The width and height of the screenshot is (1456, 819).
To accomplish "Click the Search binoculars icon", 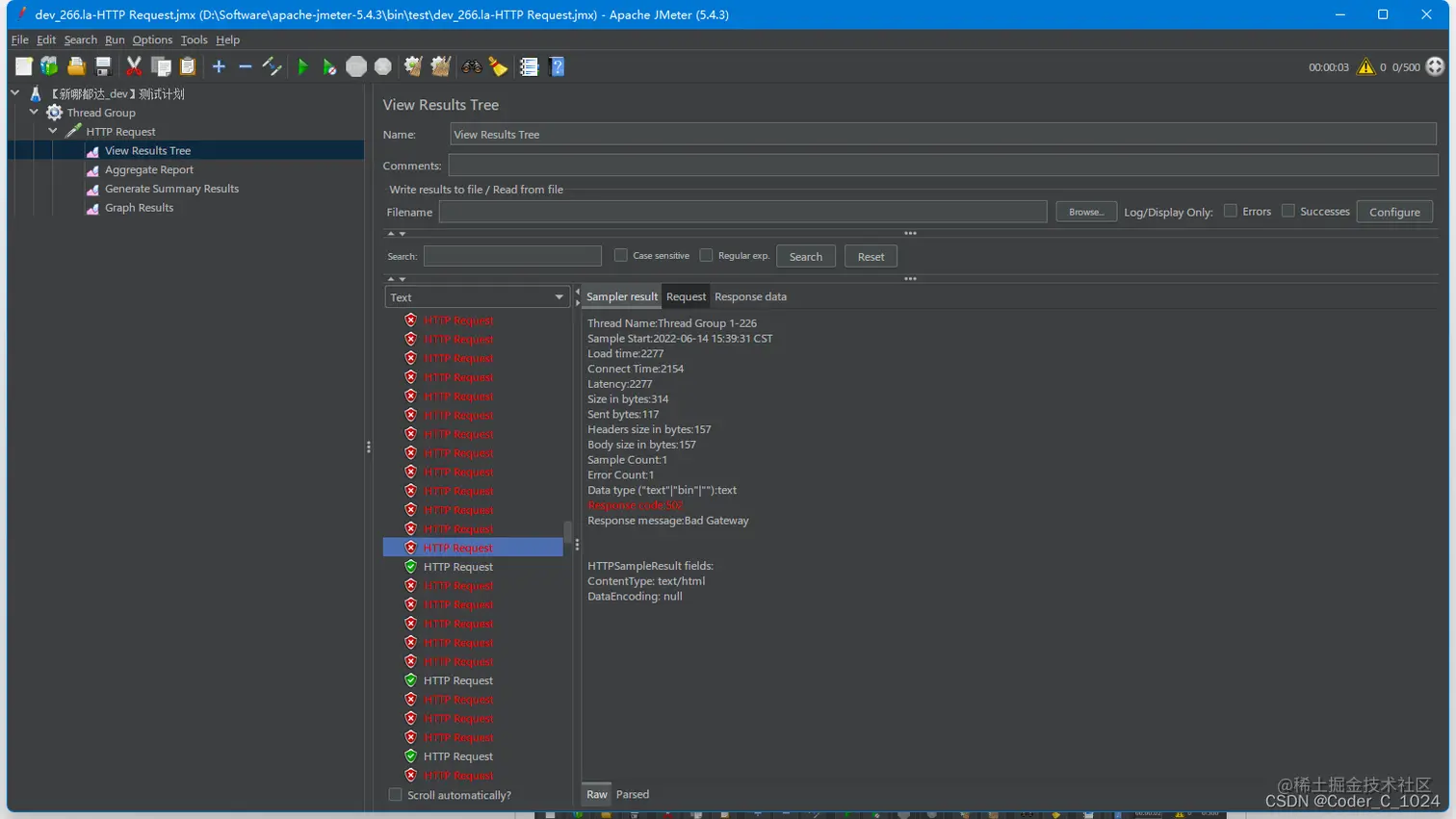I will (472, 66).
